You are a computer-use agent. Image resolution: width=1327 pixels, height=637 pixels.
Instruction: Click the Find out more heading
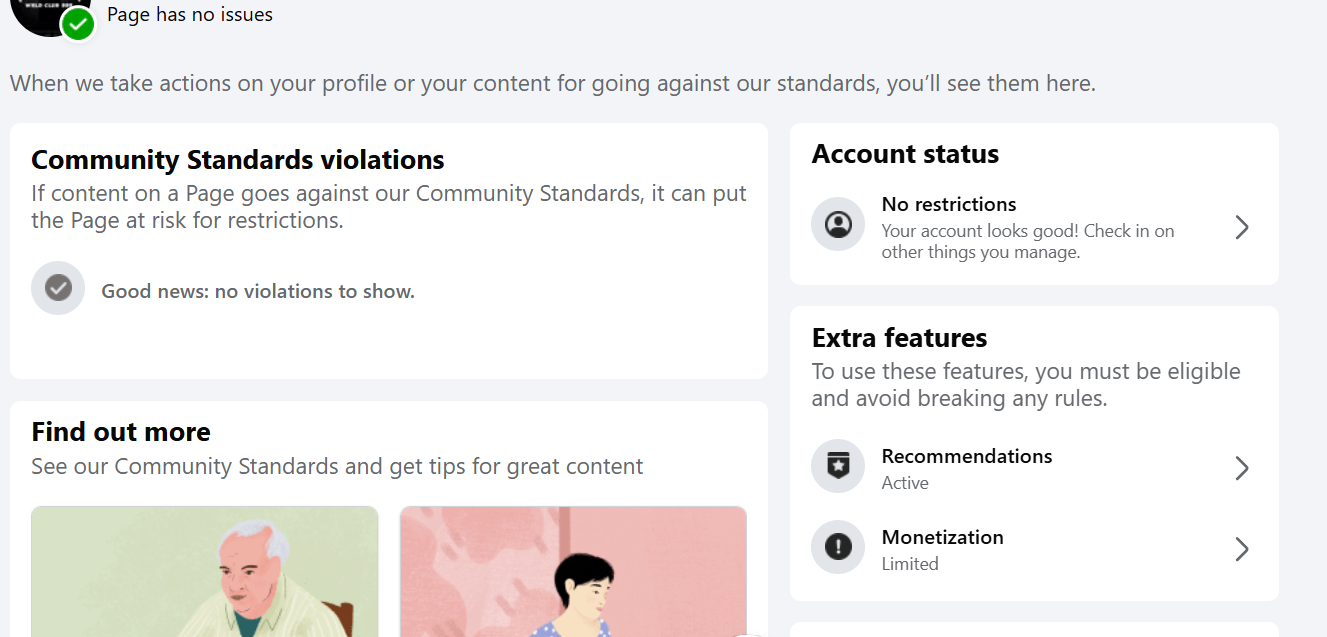click(x=121, y=432)
